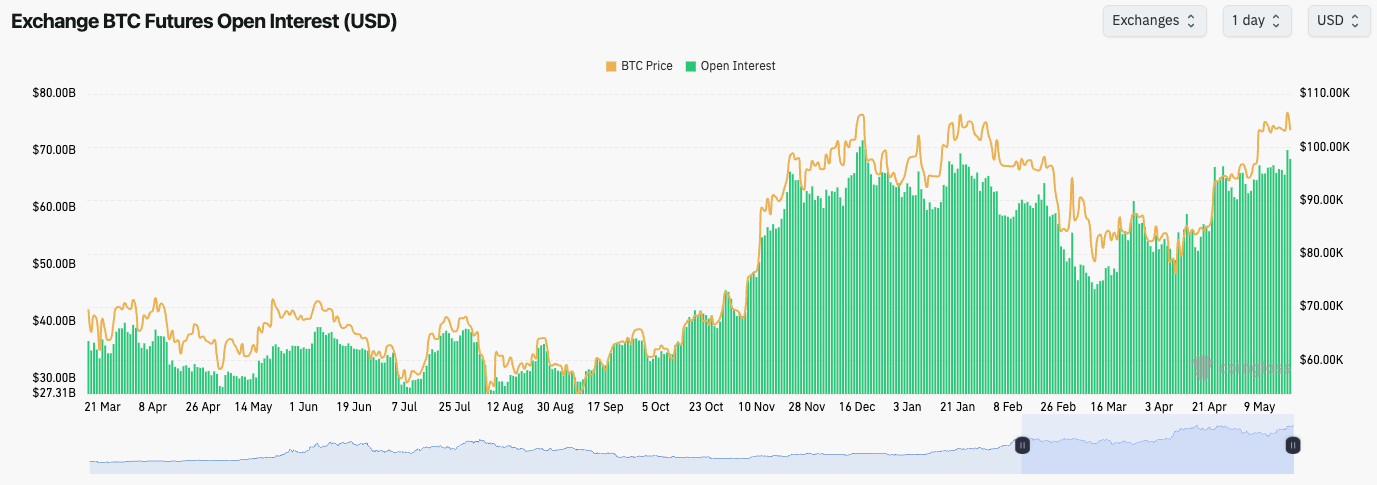Click the 9 May x-axis date label
This screenshot has width=1377, height=485.
[x=1259, y=407]
